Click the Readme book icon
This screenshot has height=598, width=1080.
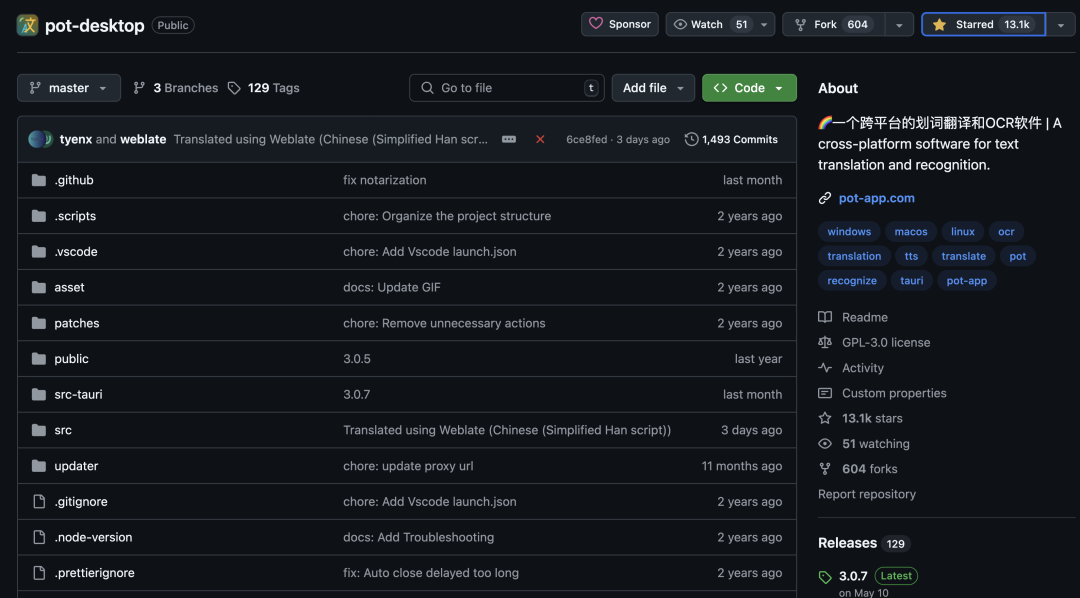pyautogui.click(x=824, y=317)
